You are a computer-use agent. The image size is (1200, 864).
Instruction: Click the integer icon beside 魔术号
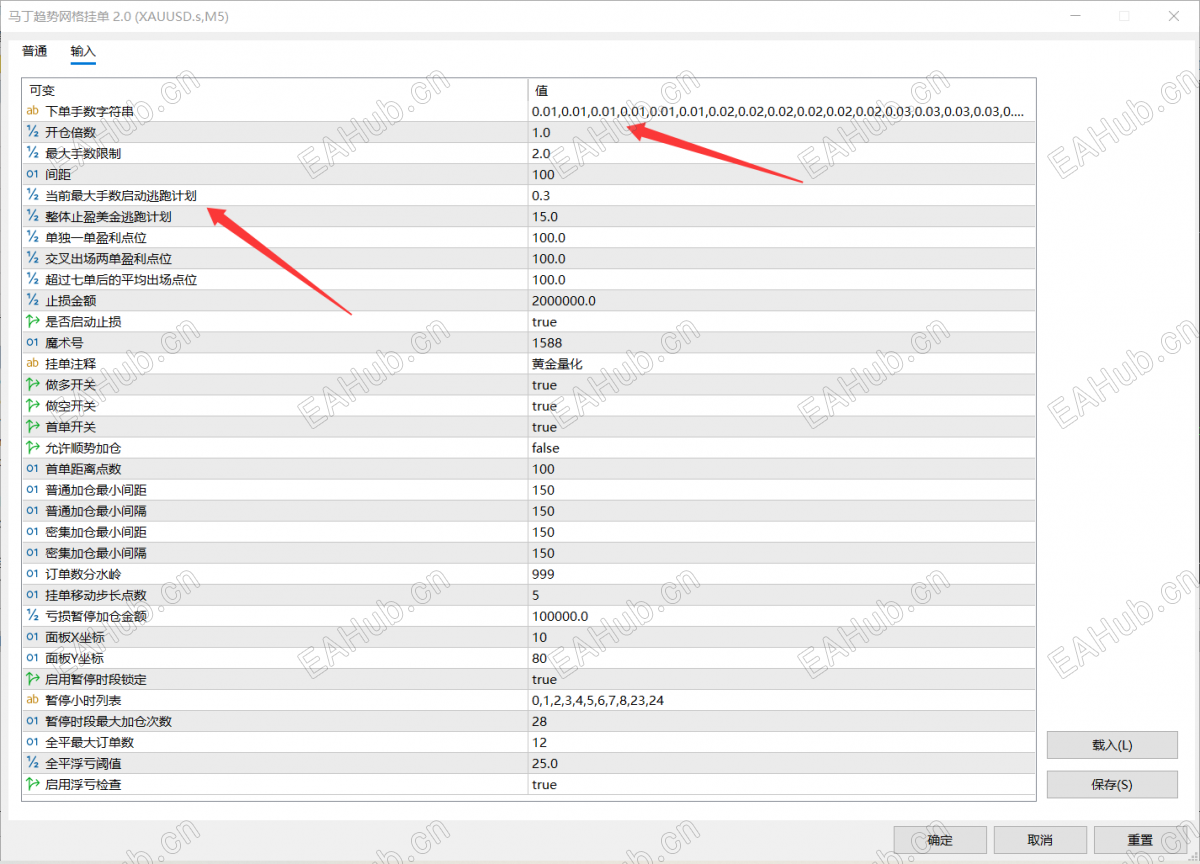[33, 342]
